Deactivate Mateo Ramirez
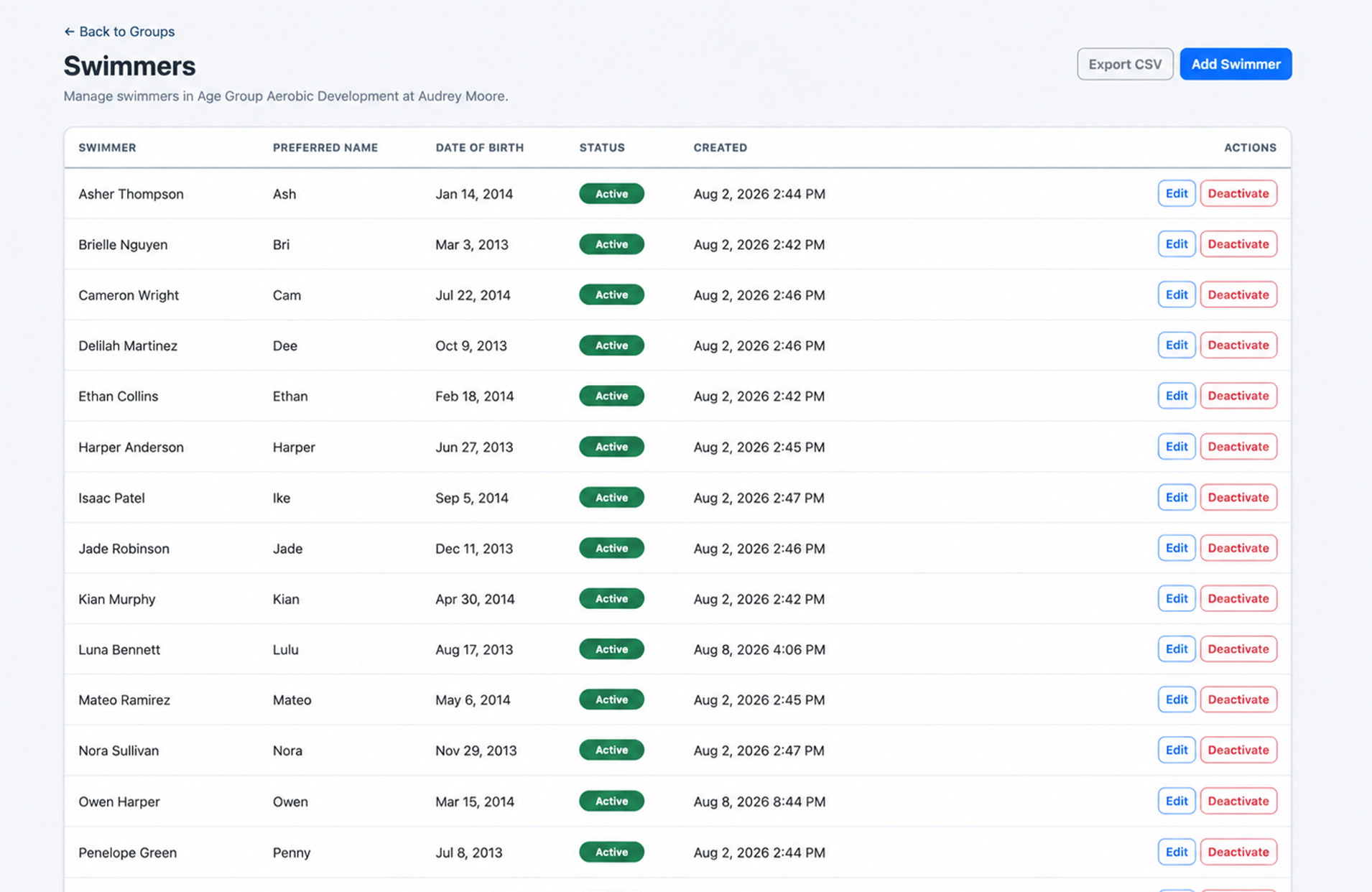The width and height of the screenshot is (1372, 892). pyautogui.click(x=1238, y=700)
